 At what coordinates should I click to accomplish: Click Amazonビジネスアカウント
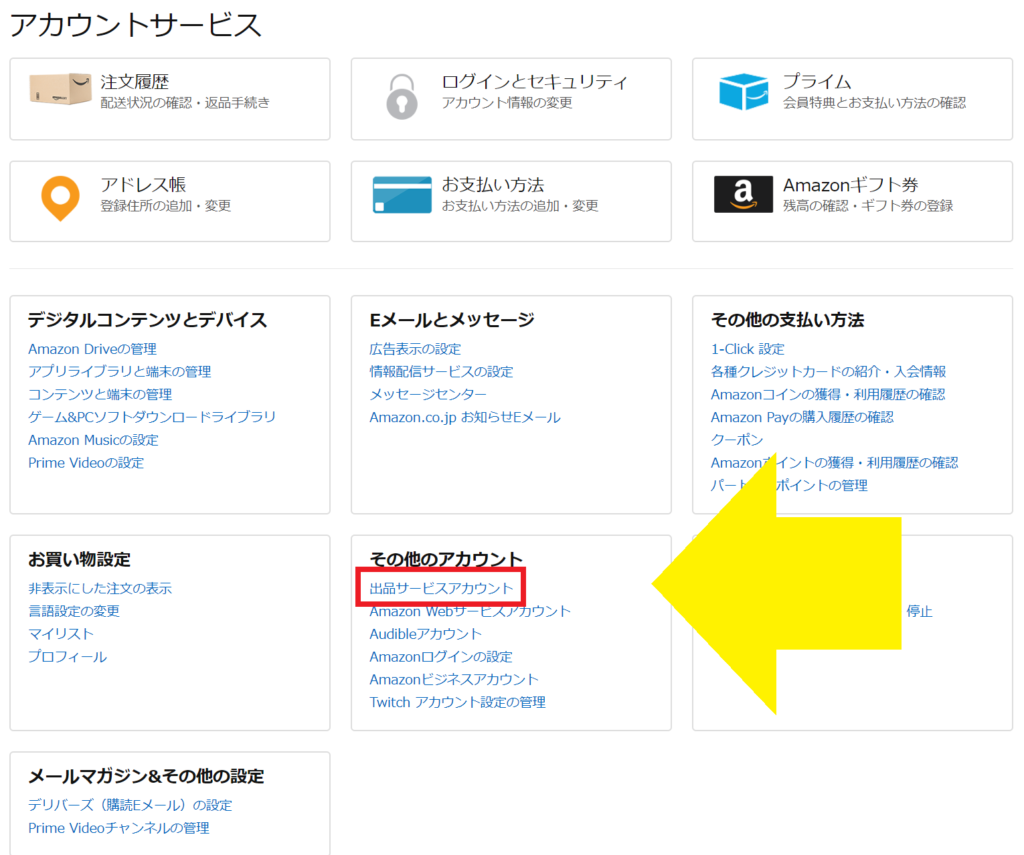[x=454, y=679]
